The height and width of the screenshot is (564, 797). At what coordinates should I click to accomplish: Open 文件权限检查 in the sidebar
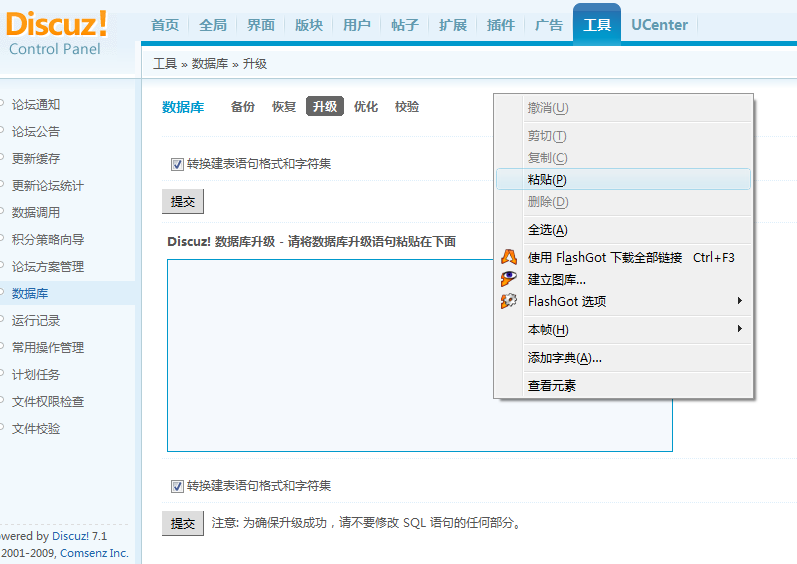(x=48, y=401)
